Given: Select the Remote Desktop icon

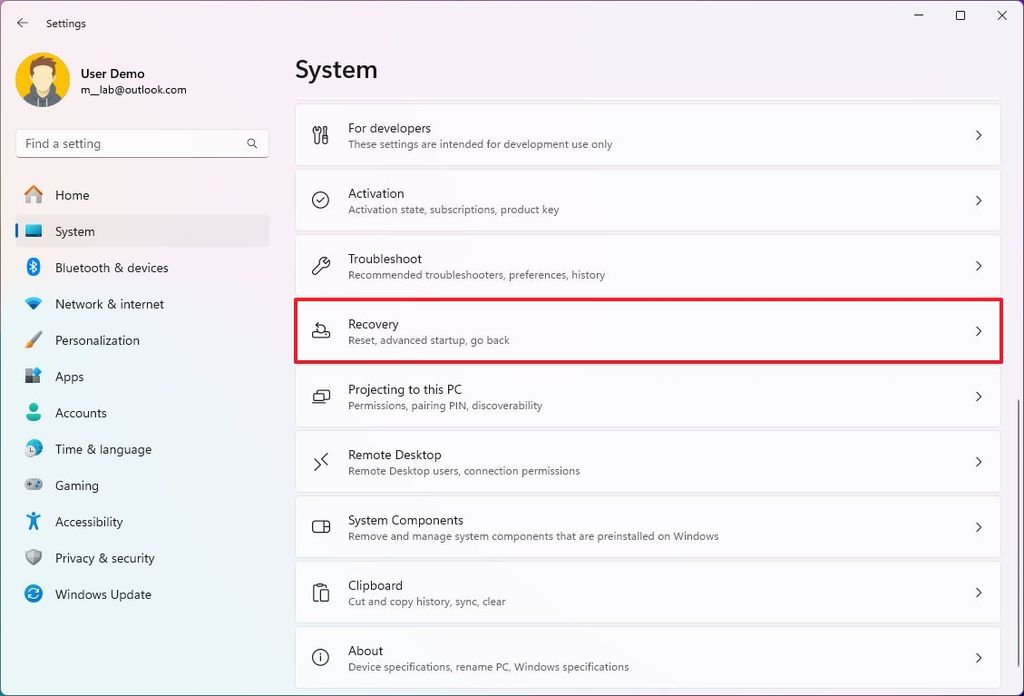Looking at the screenshot, I should tap(320, 461).
